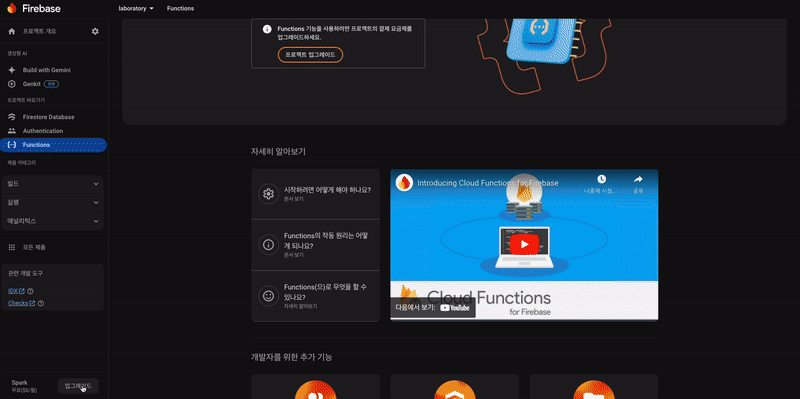Click Firestore Database icon in sidebar
The height and width of the screenshot is (399, 800).
12,117
